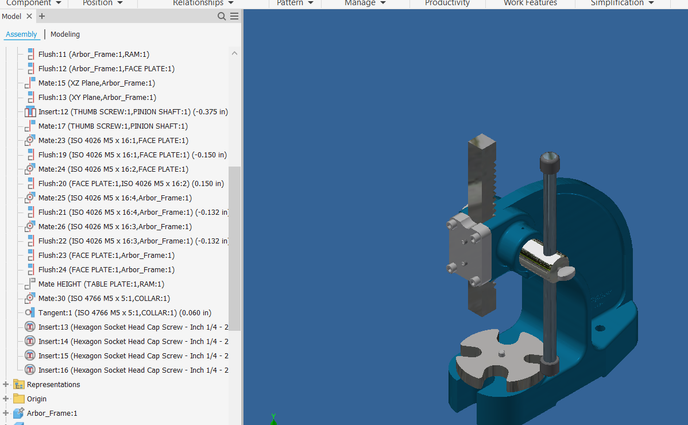Click the model browser scrollbar thumb
The width and height of the screenshot is (688, 425).
pyautogui.click(x=234, y=248)
